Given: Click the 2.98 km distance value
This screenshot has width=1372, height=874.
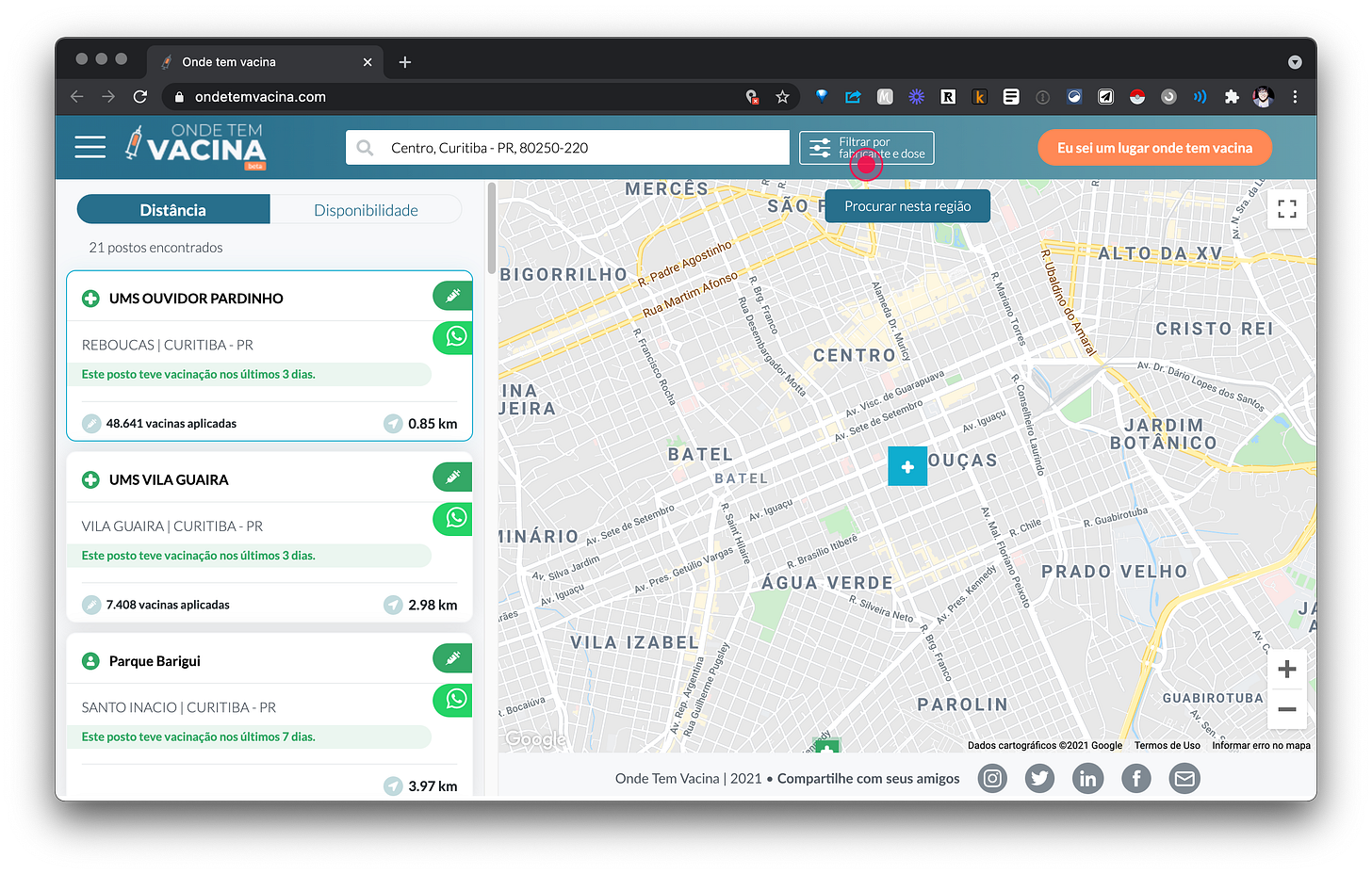Looking at the screenshot, I should click(433, 605).
